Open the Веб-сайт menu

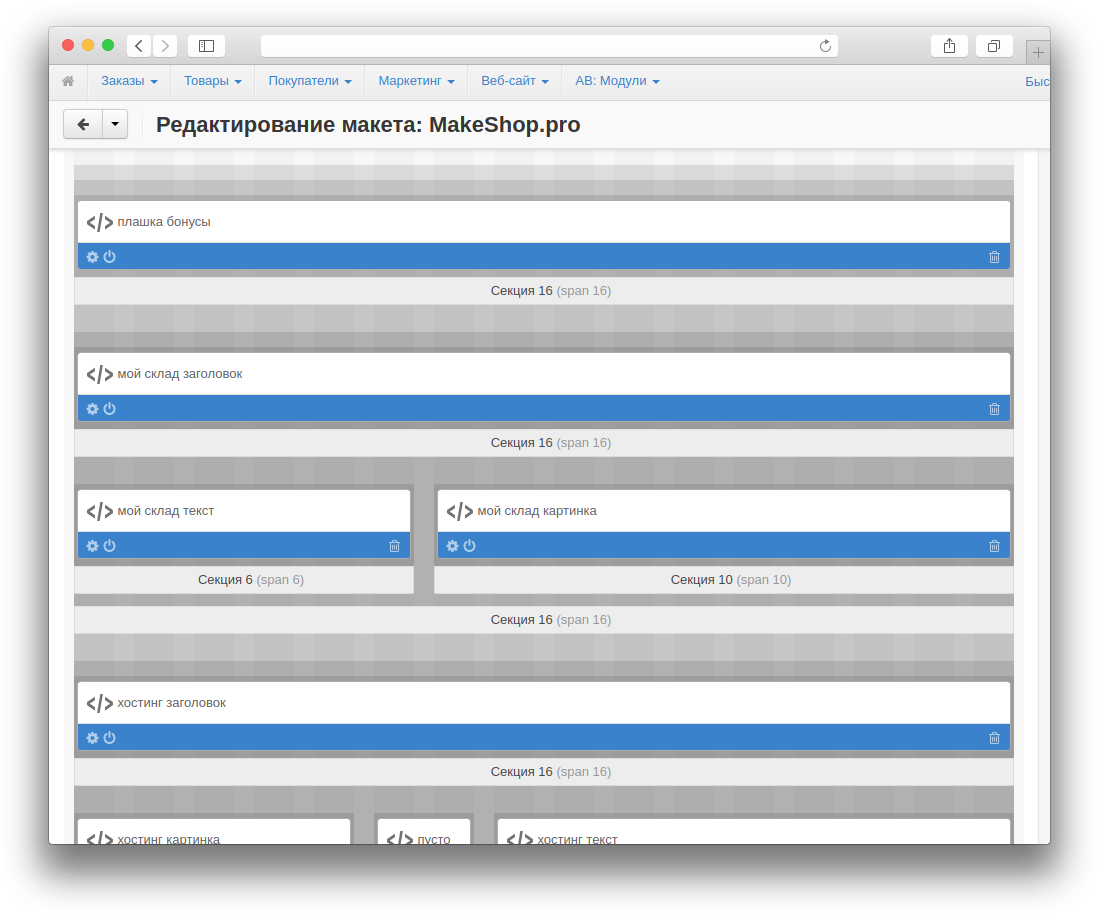coord(514,81)
